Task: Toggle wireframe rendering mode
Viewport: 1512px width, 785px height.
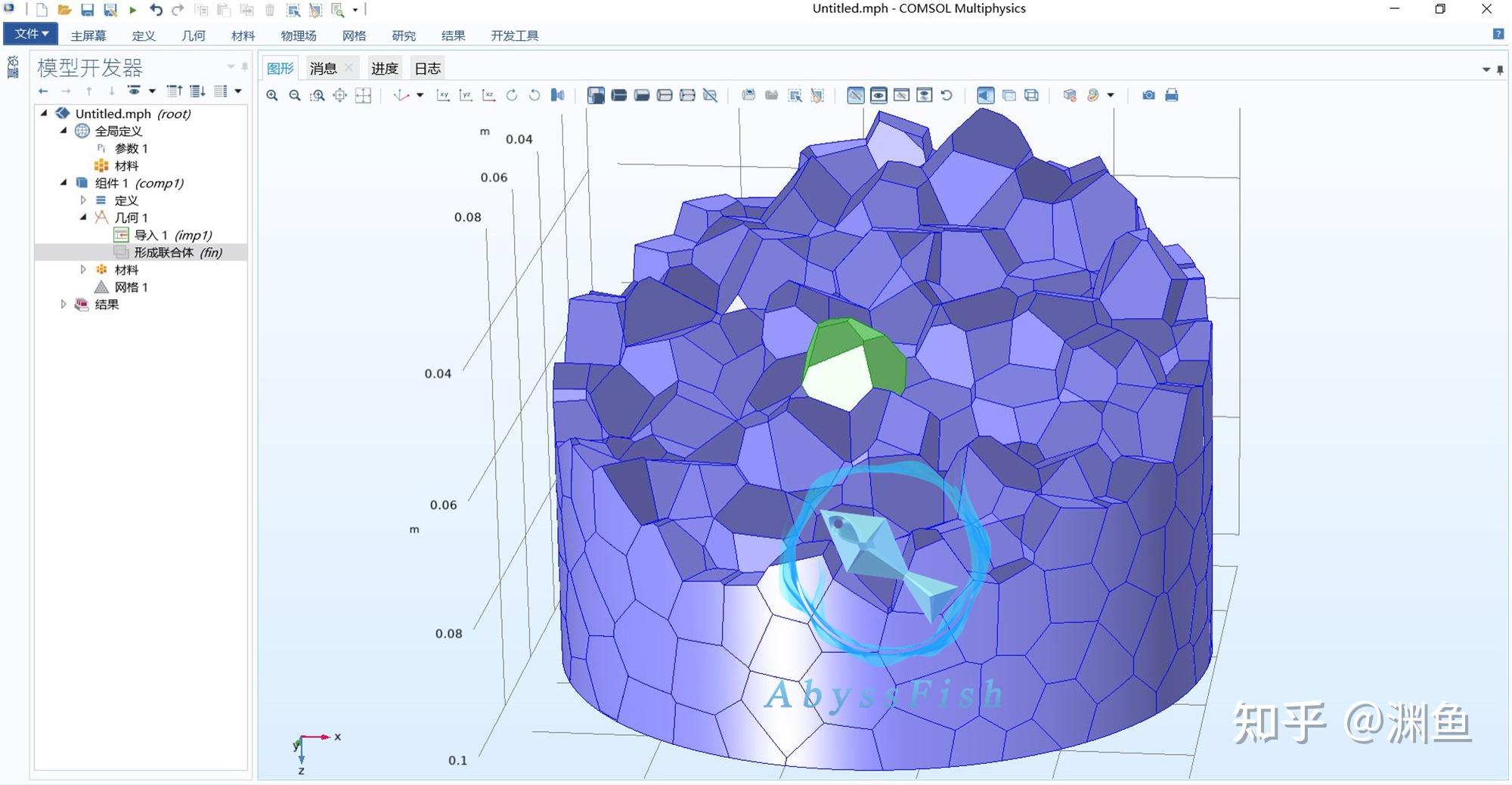Action: point(1030,95)
